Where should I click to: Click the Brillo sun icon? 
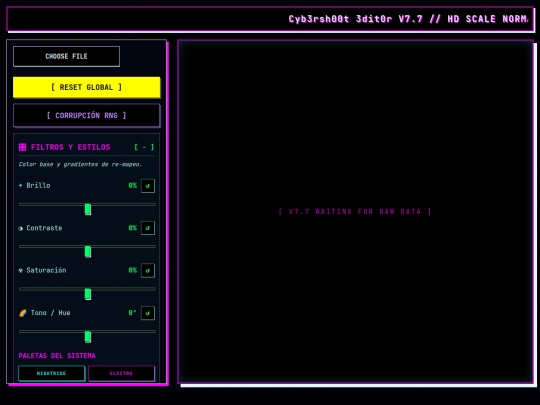21,185
